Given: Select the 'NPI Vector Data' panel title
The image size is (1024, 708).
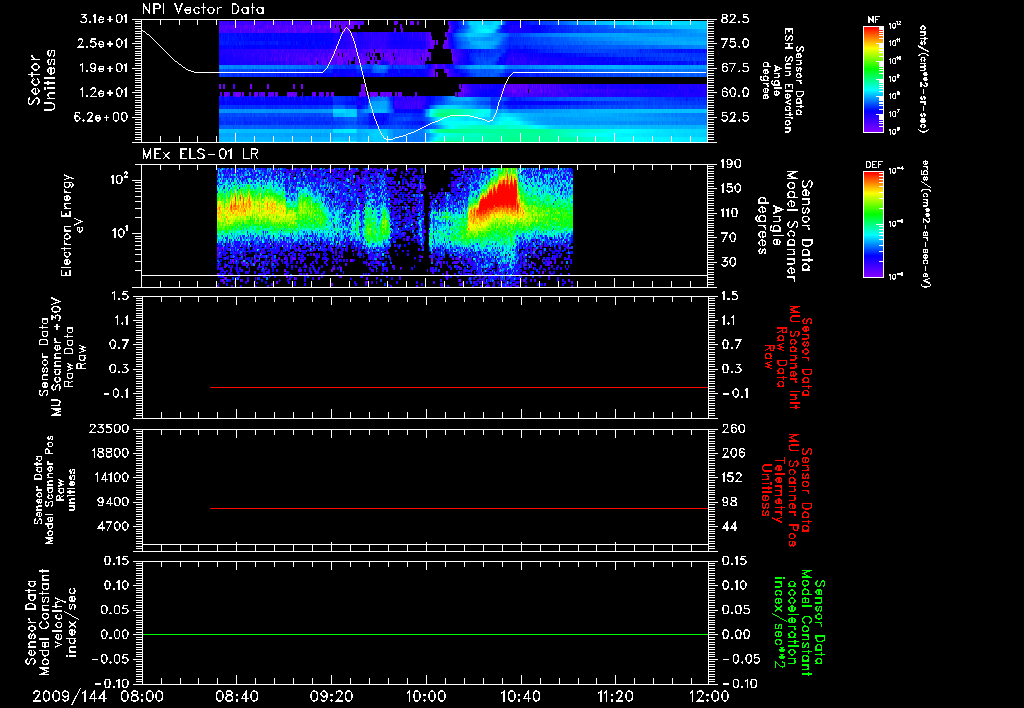Looking at the screenshot, I should point(203,9).
